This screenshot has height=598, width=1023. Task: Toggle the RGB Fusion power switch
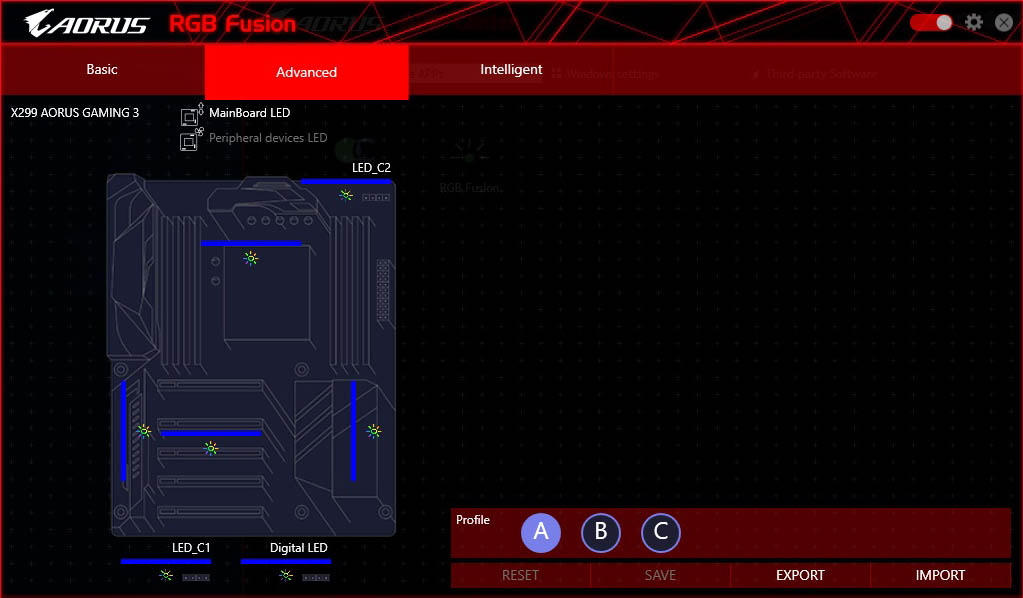coord(931,23)
